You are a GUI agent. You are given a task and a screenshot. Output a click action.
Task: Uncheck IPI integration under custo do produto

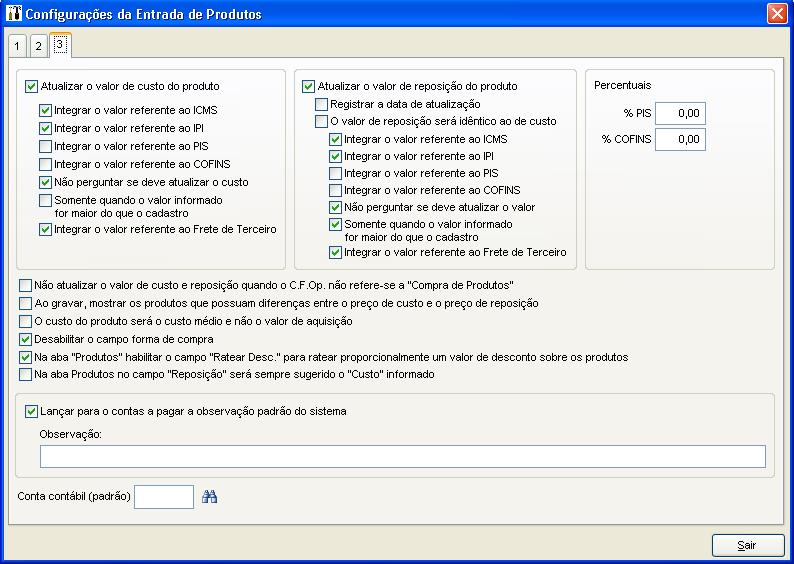(46, 129)
